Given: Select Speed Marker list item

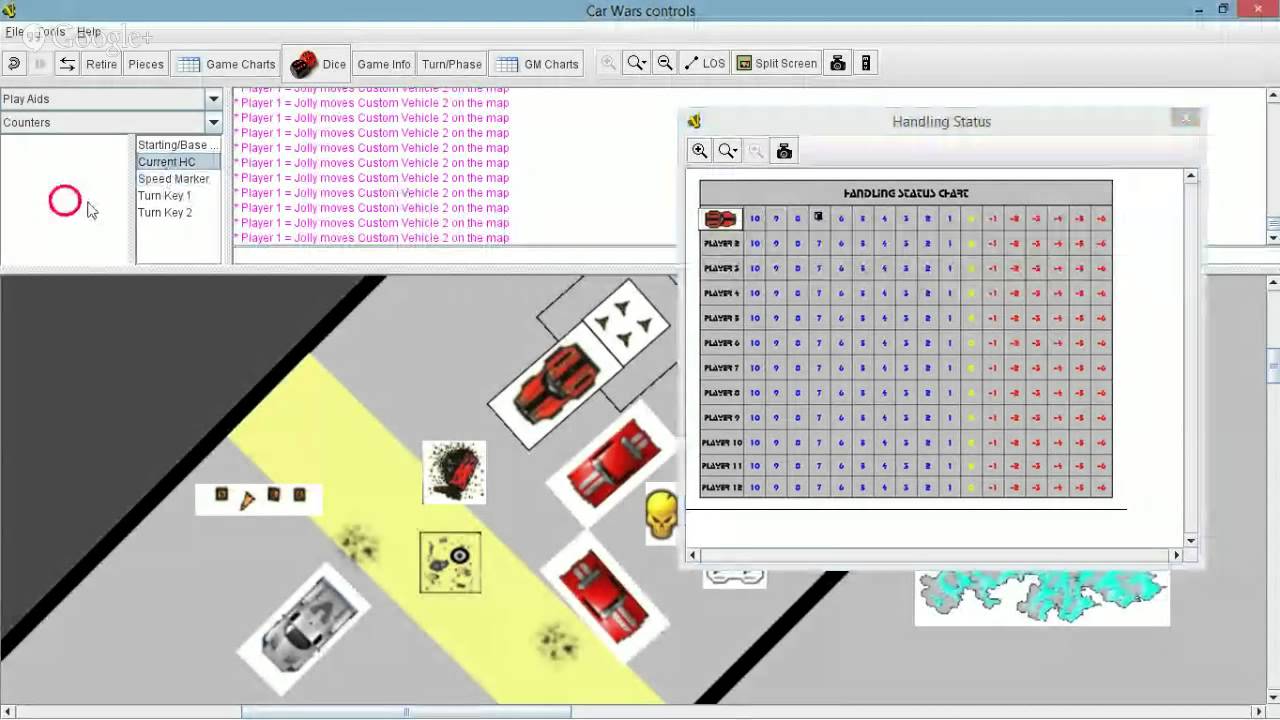Looking at the screenshot, I should point(178,179).
